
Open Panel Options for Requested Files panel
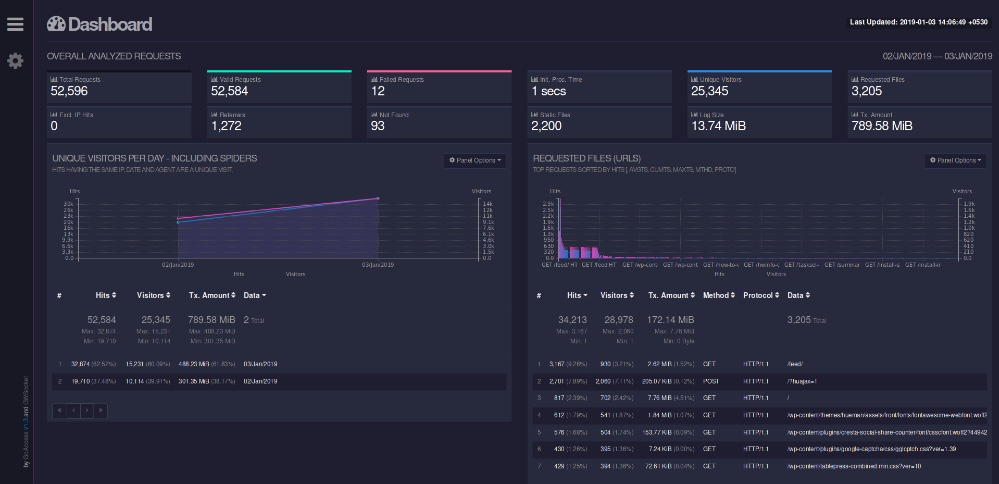955,160
